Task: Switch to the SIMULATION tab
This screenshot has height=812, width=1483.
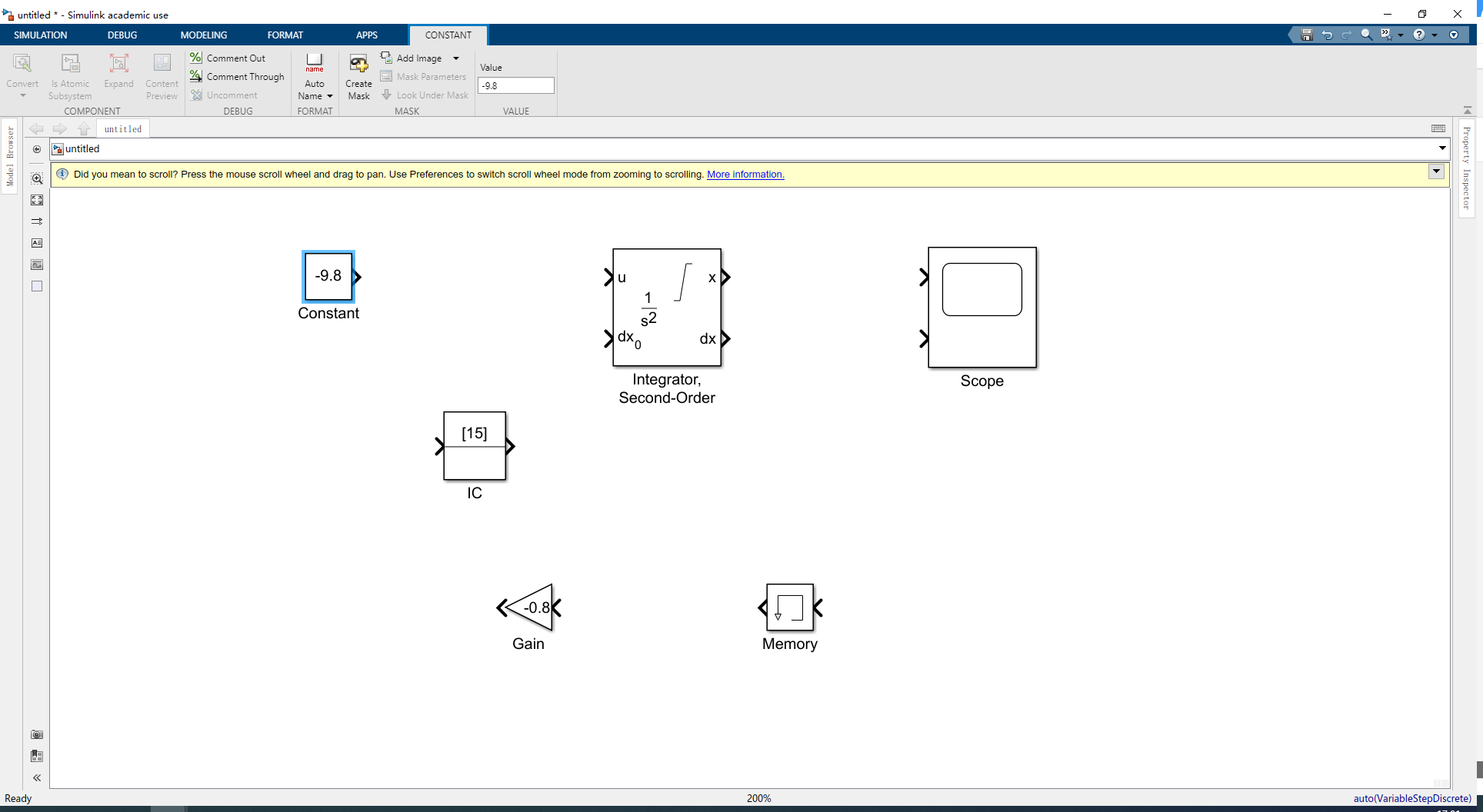Action: [41, 35]
